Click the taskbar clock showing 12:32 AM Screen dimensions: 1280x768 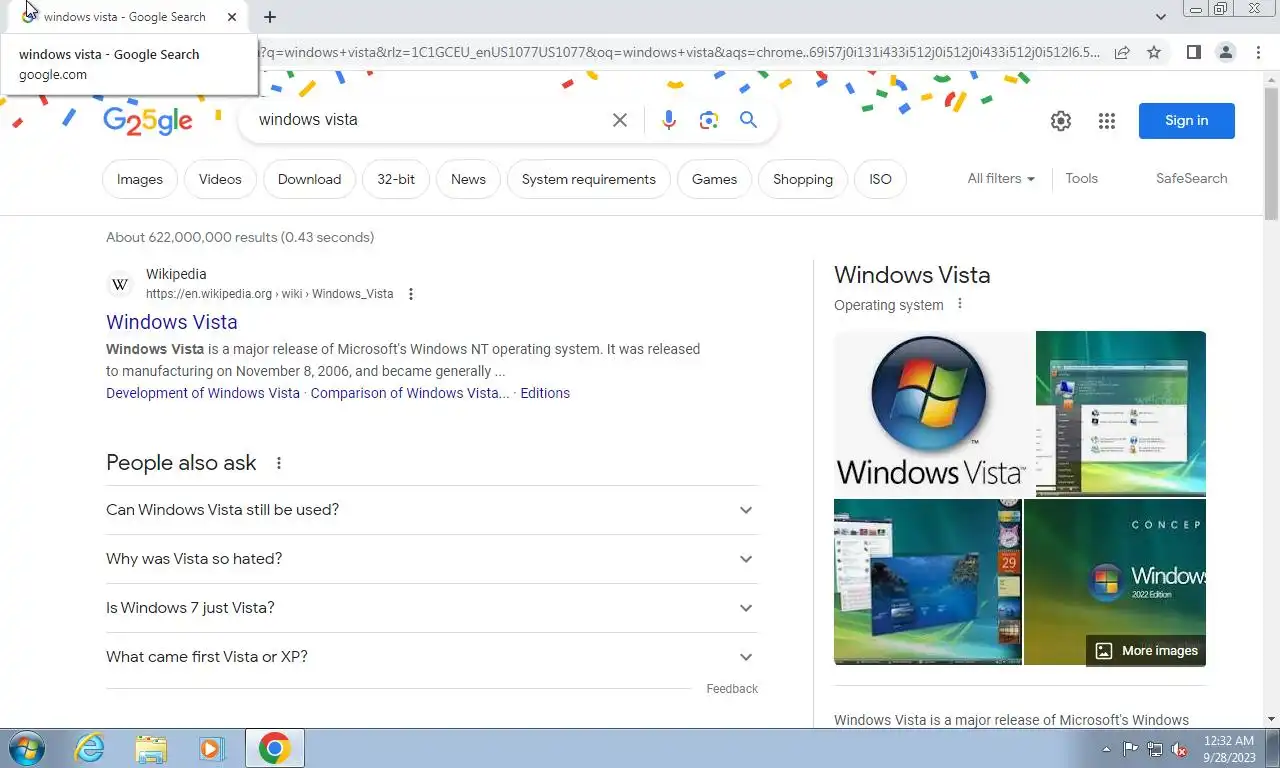click(1229, 749)
